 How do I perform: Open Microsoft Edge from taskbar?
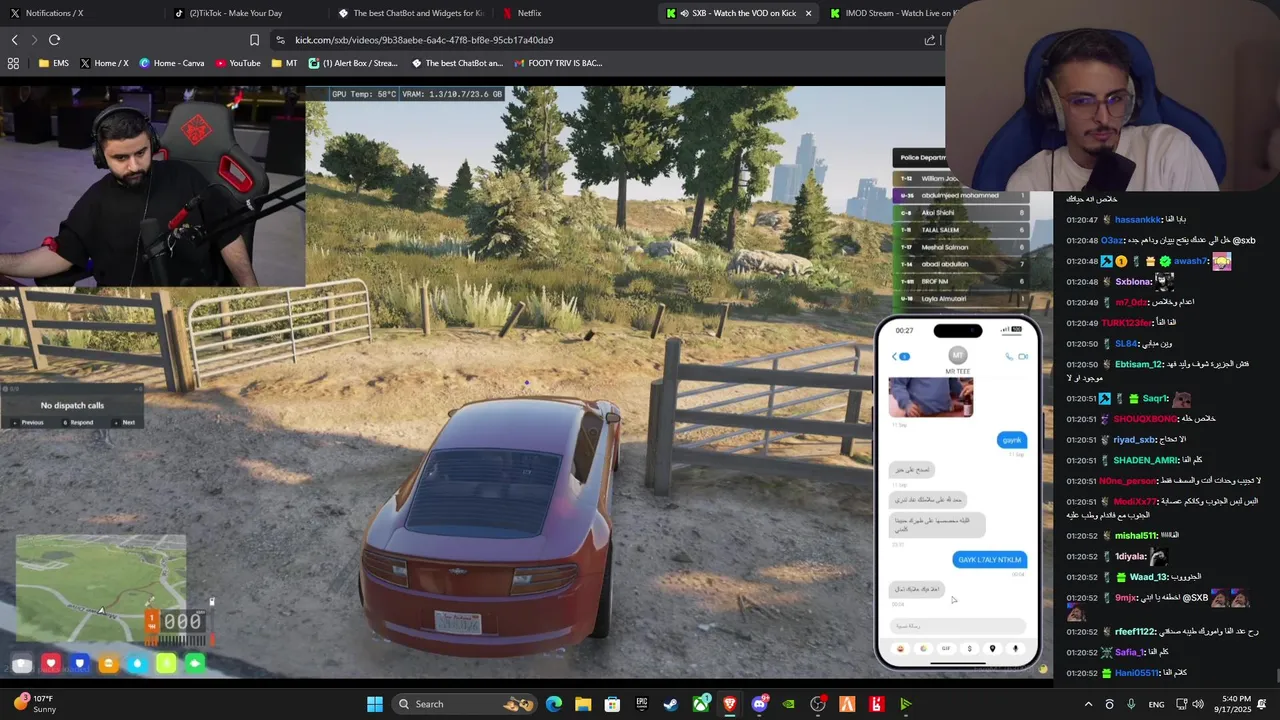(x=554, y=704)
